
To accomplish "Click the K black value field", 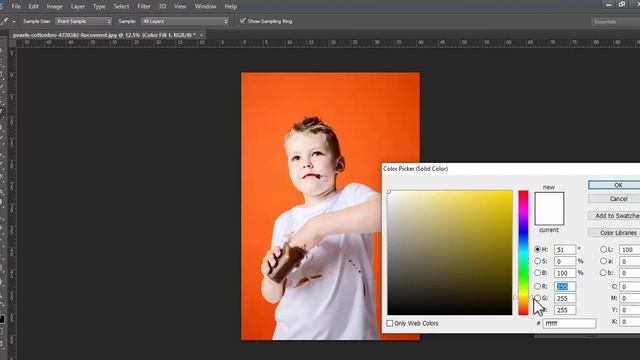I will (630, 322).
